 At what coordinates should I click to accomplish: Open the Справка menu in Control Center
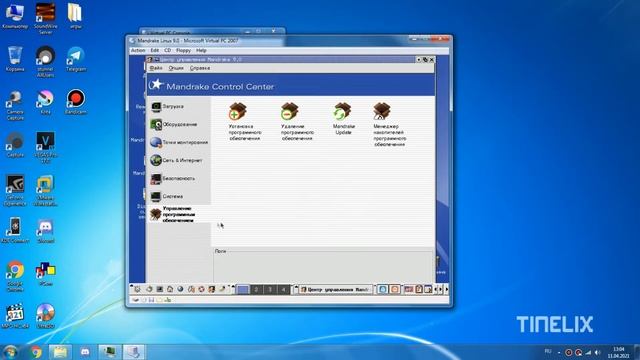tap(200, 68)
